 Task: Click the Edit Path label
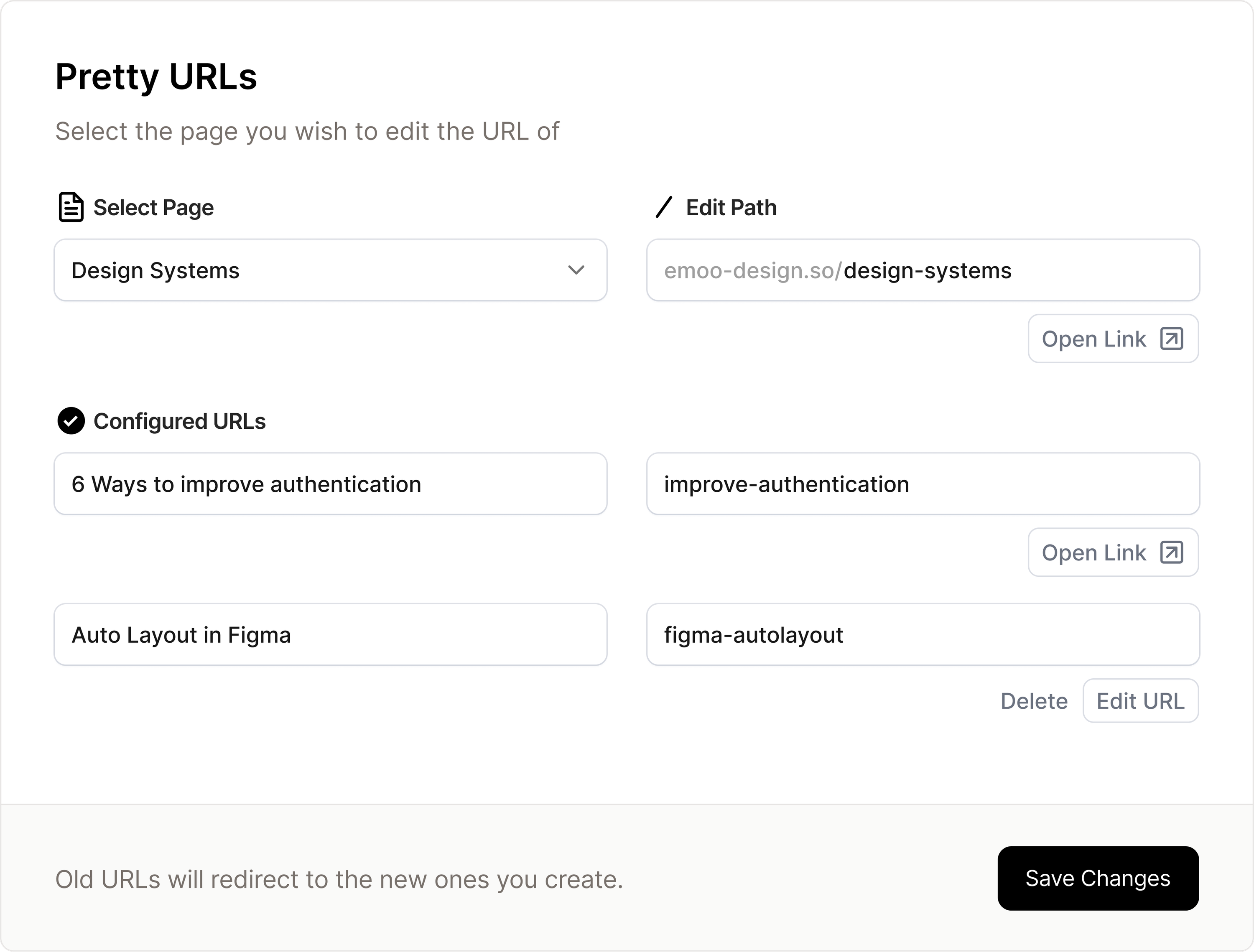(x=731, y=207)
